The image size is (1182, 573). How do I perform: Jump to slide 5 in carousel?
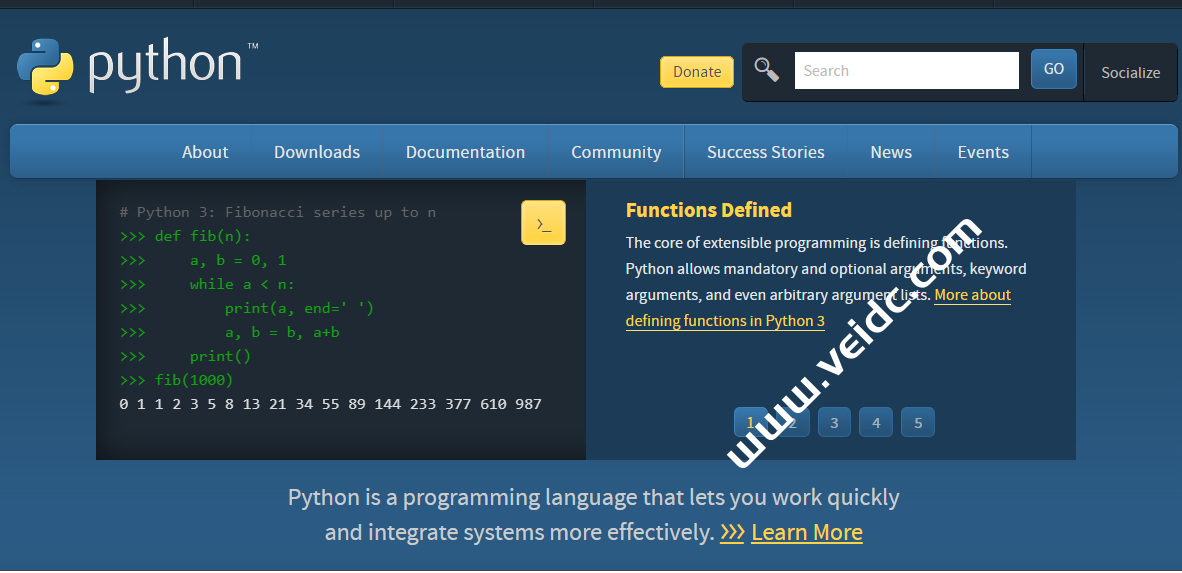918,422
